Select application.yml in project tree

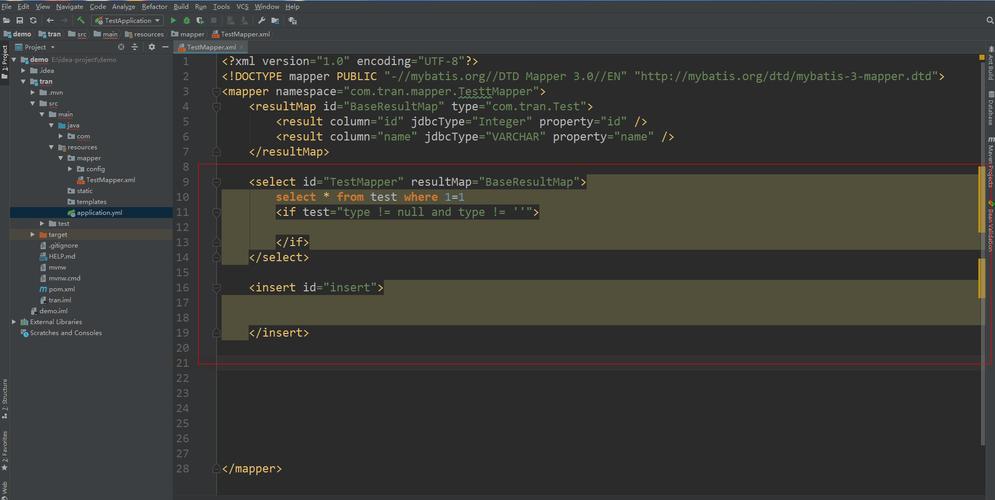tap(95, 213)
